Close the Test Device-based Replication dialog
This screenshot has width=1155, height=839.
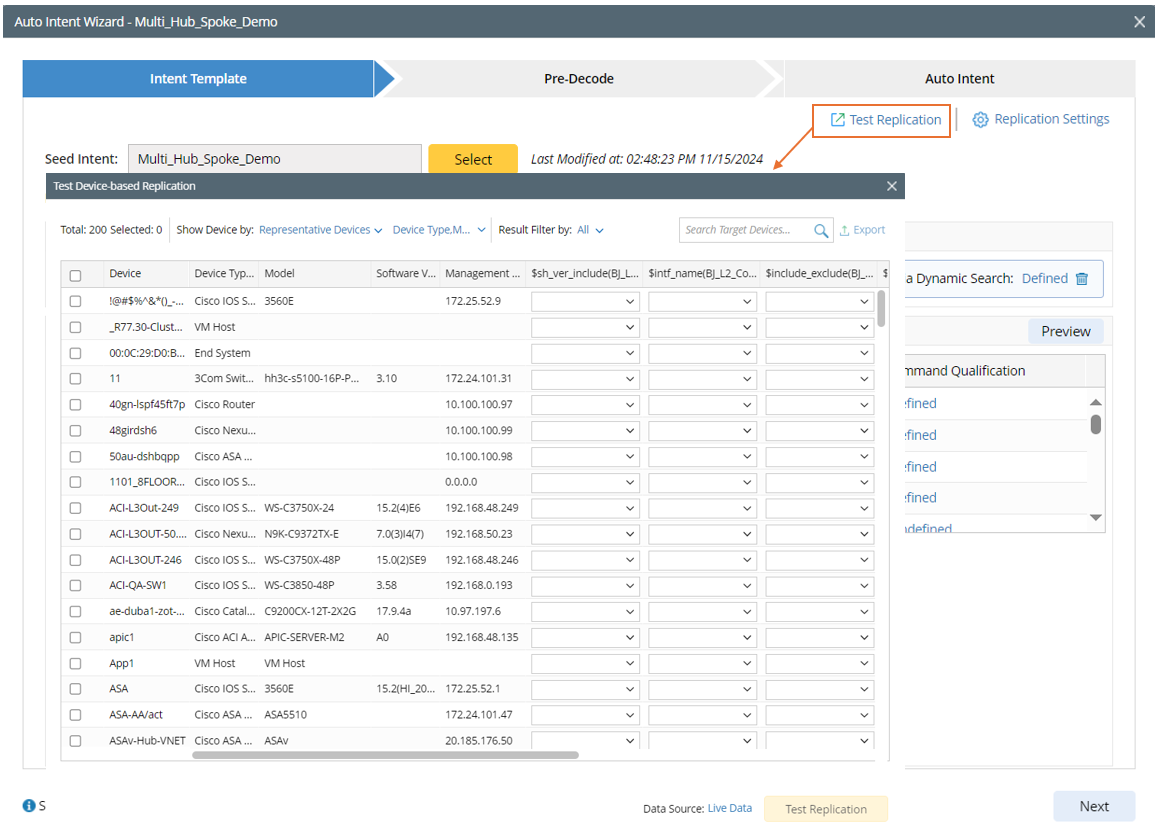892,186
